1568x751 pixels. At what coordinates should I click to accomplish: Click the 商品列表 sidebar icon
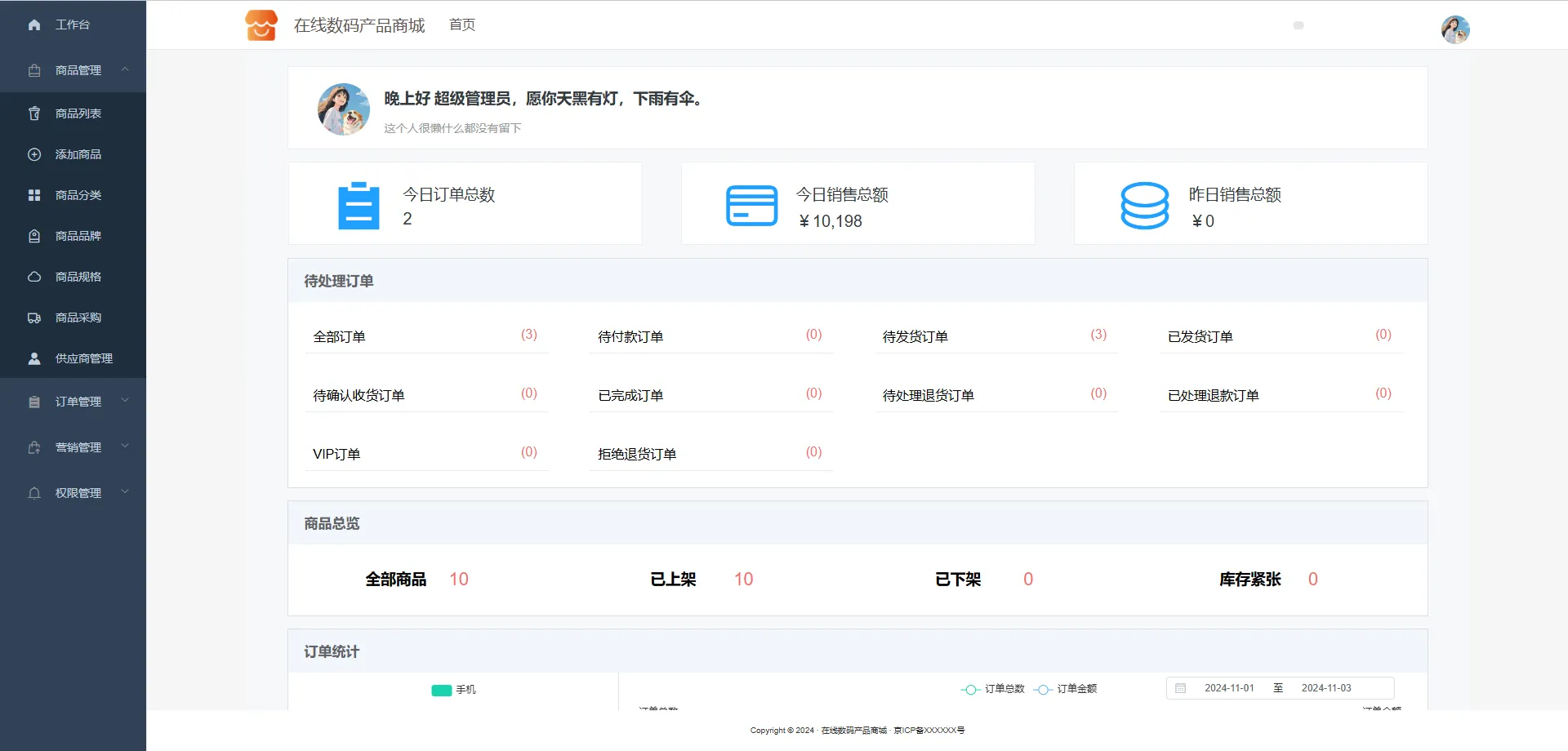coord(34,113)
